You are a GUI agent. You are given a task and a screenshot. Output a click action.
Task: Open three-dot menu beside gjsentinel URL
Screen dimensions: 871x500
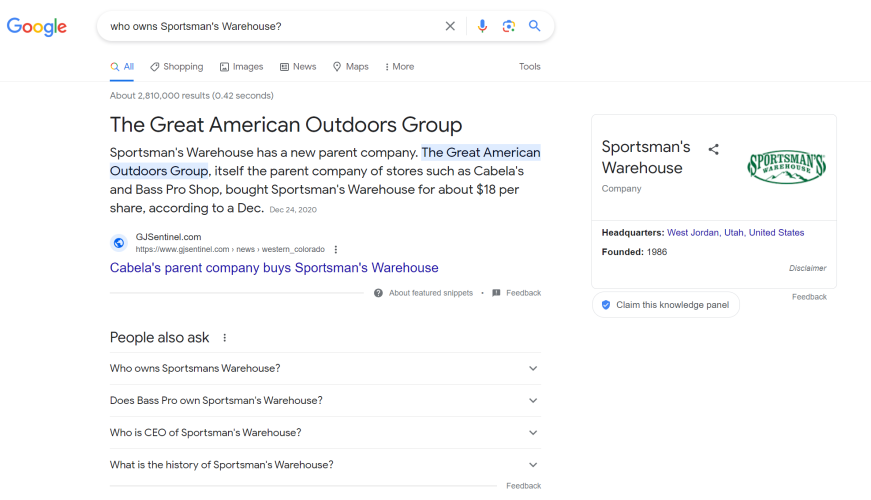click(x=336, y=249)
